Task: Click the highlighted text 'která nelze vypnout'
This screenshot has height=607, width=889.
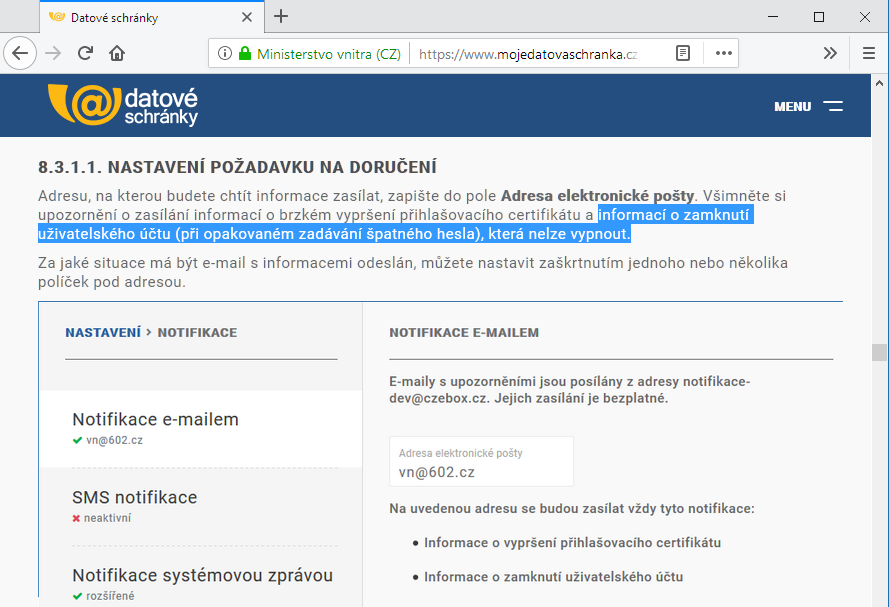Action: 559,234
